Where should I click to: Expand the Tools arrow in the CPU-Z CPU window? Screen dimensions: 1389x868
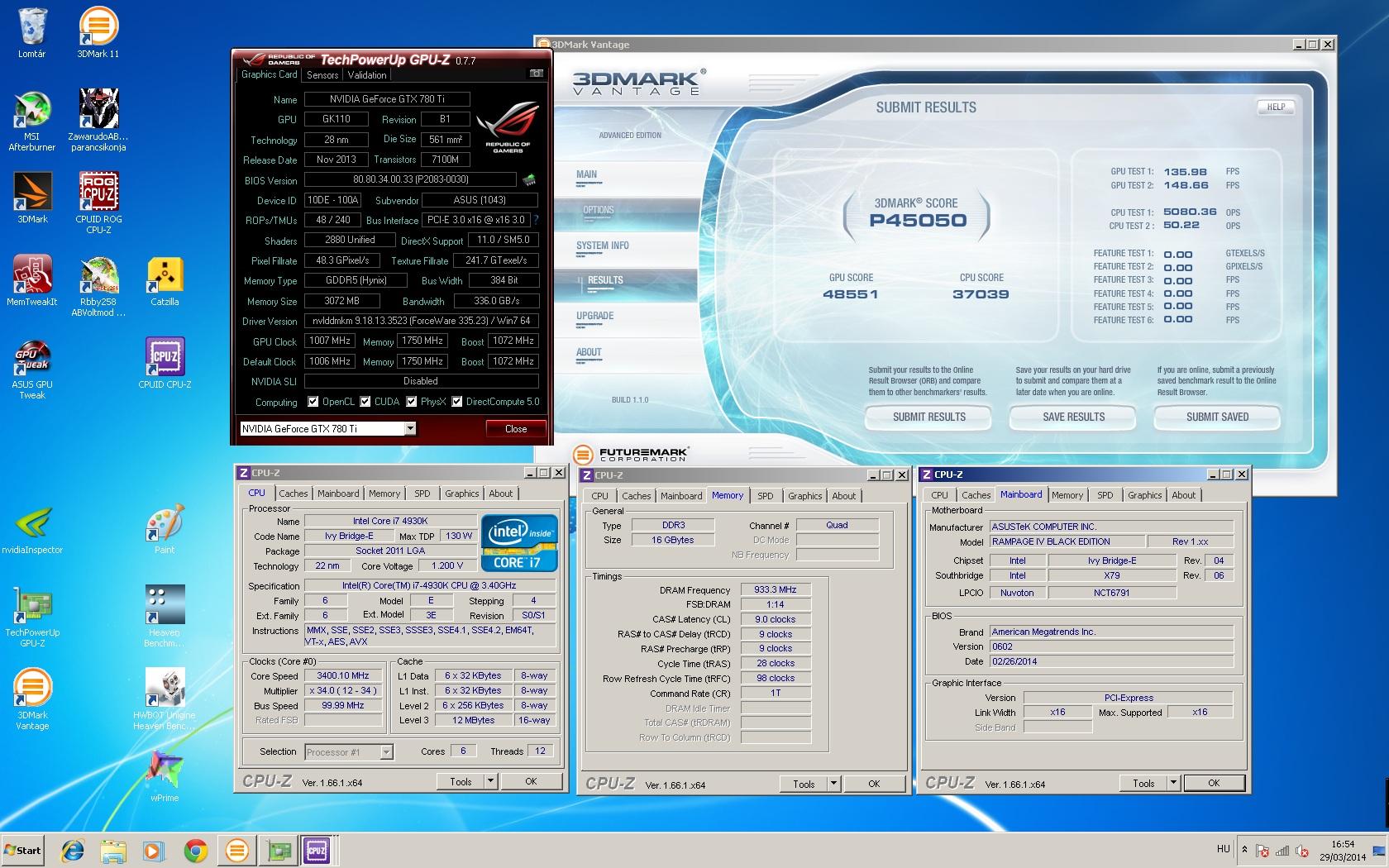point(490,781)
